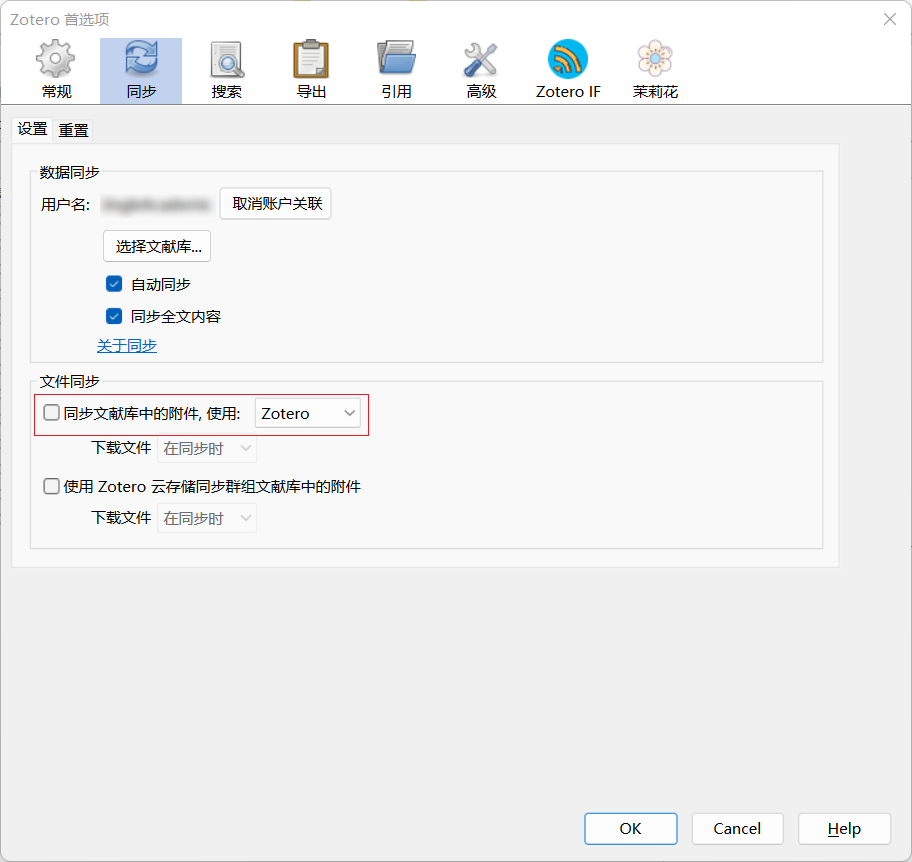The image size is (912, 862).
Task: Open the 常规 (General) gear preferences pane
Action: click(x=56, y=70)
